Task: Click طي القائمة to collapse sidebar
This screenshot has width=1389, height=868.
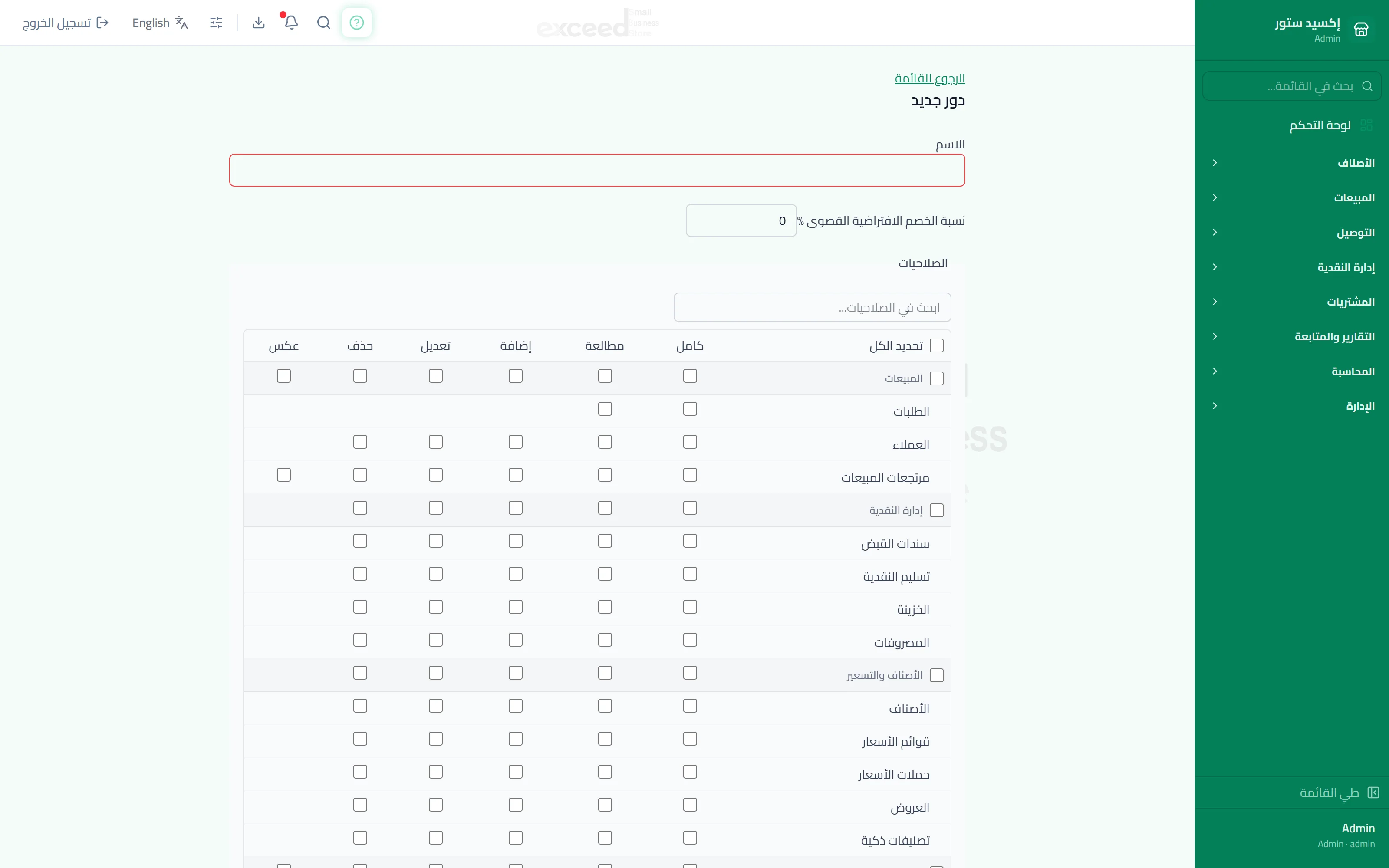Action: [x=1339, y=792]
